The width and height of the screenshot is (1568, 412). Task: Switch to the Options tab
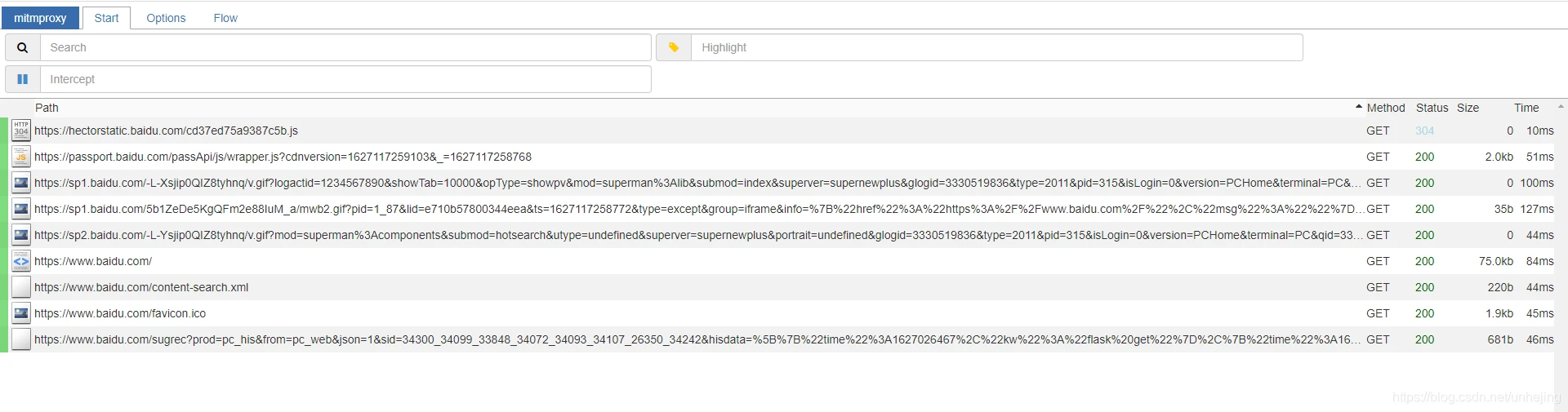coord(166,18)
